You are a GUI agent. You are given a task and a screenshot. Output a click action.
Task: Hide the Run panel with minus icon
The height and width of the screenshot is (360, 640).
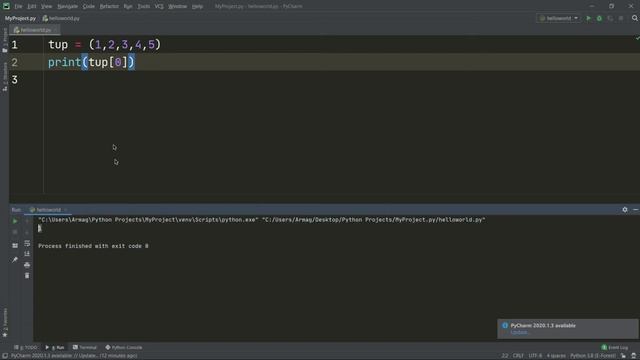point(636,209)
